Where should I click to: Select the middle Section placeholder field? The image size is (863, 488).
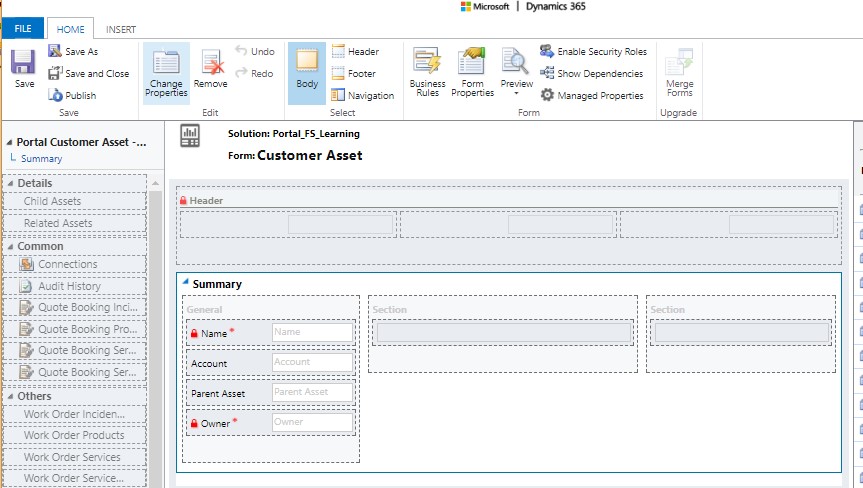[503, 333]
